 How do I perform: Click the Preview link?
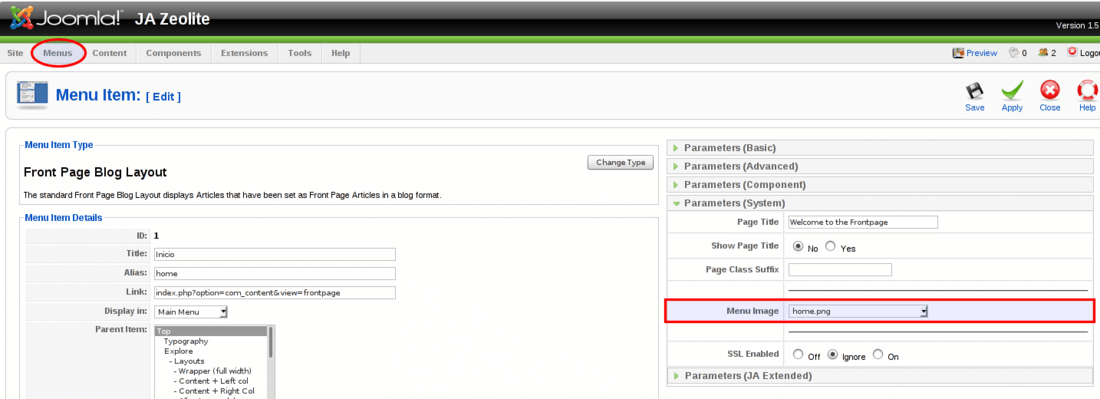click(x=981, y=53)
